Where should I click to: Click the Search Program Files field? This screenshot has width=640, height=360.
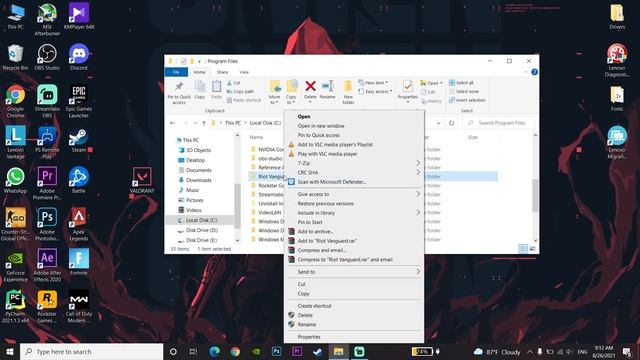point(499,123)
